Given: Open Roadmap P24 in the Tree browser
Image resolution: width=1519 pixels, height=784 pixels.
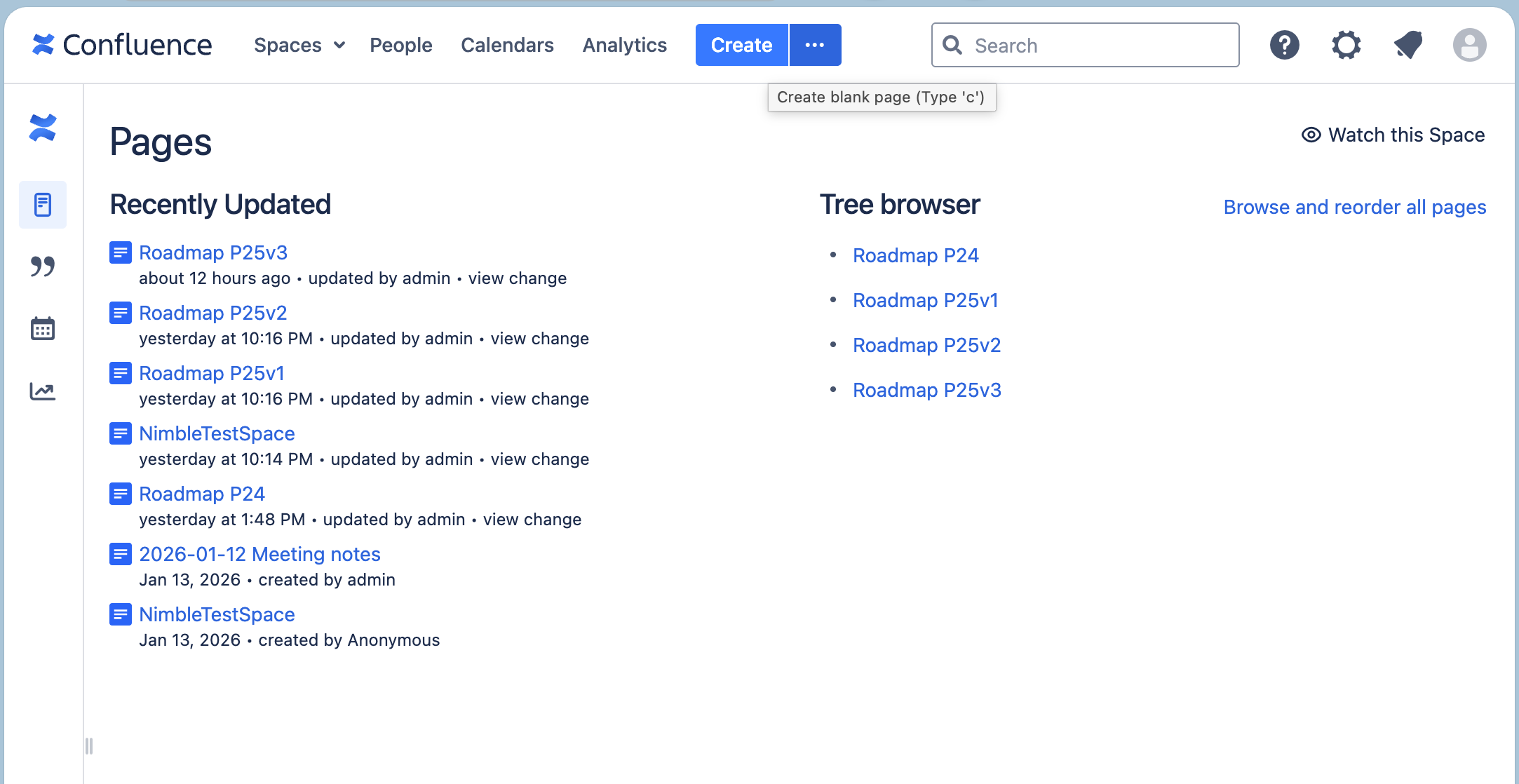Looking at the screenshot, I should pos(916,255).
